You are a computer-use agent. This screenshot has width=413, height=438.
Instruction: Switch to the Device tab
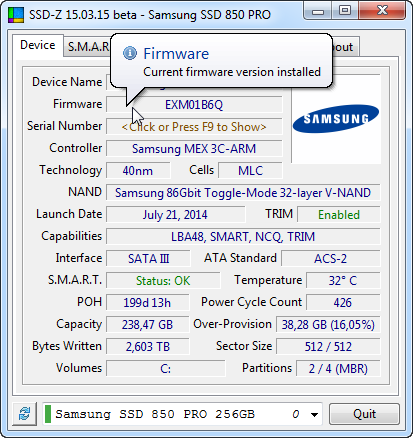(38, 45)
